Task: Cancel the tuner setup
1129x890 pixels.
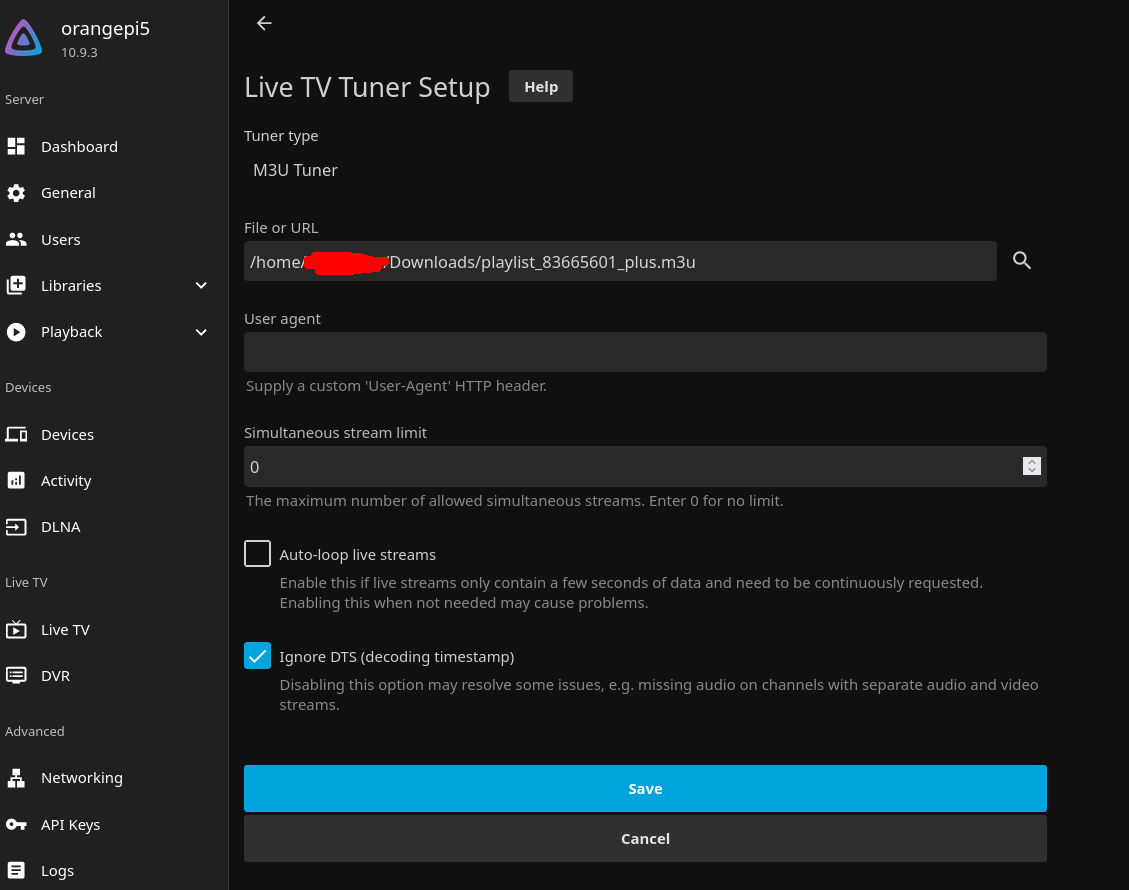Action: [645, 839]
